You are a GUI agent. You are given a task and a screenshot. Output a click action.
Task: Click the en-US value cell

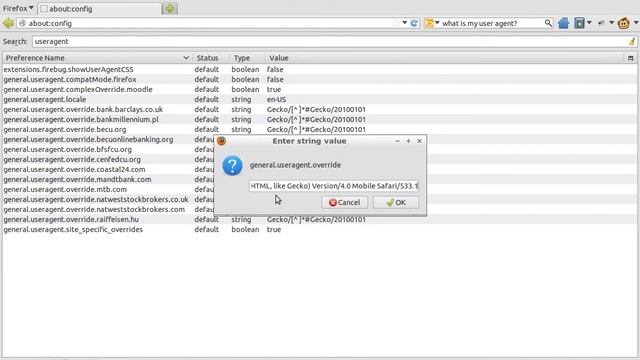pos(276,99)
